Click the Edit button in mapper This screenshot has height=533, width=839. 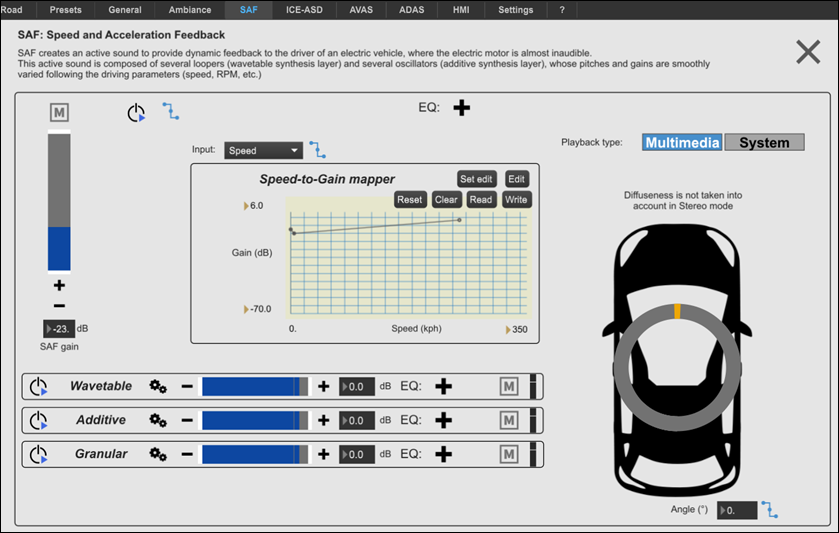click(516, 179)
